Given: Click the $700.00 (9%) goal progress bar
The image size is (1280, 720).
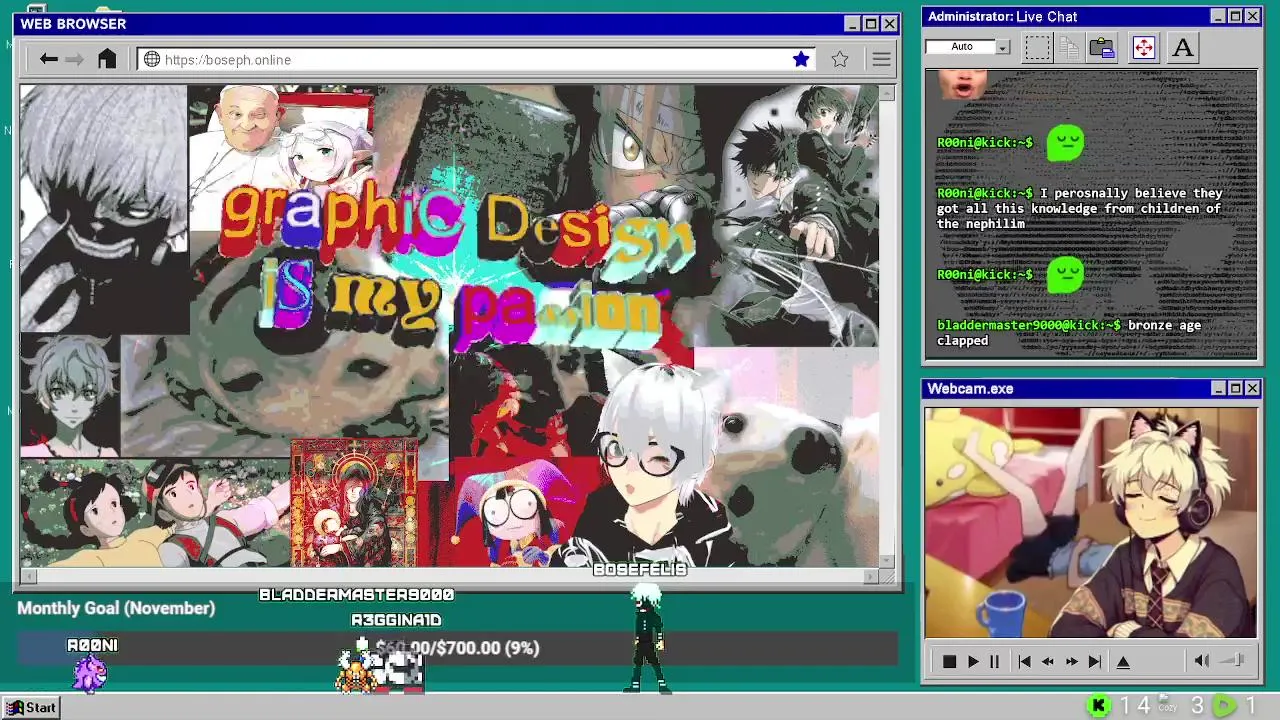Looking at the screenshot, I should 457,648.
